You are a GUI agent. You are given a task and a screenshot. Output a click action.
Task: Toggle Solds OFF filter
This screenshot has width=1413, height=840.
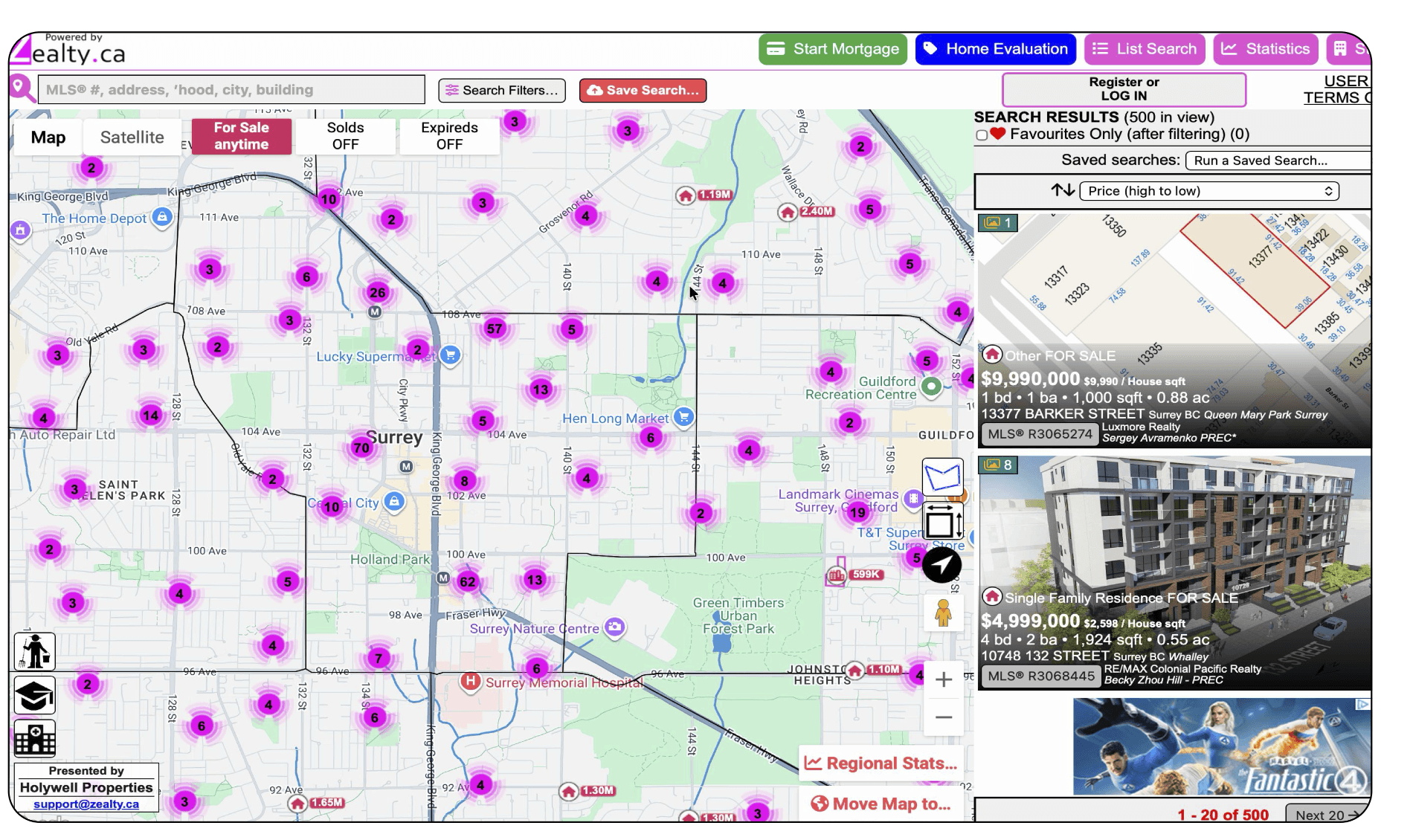pyautogui.click(x=345, y=136)
